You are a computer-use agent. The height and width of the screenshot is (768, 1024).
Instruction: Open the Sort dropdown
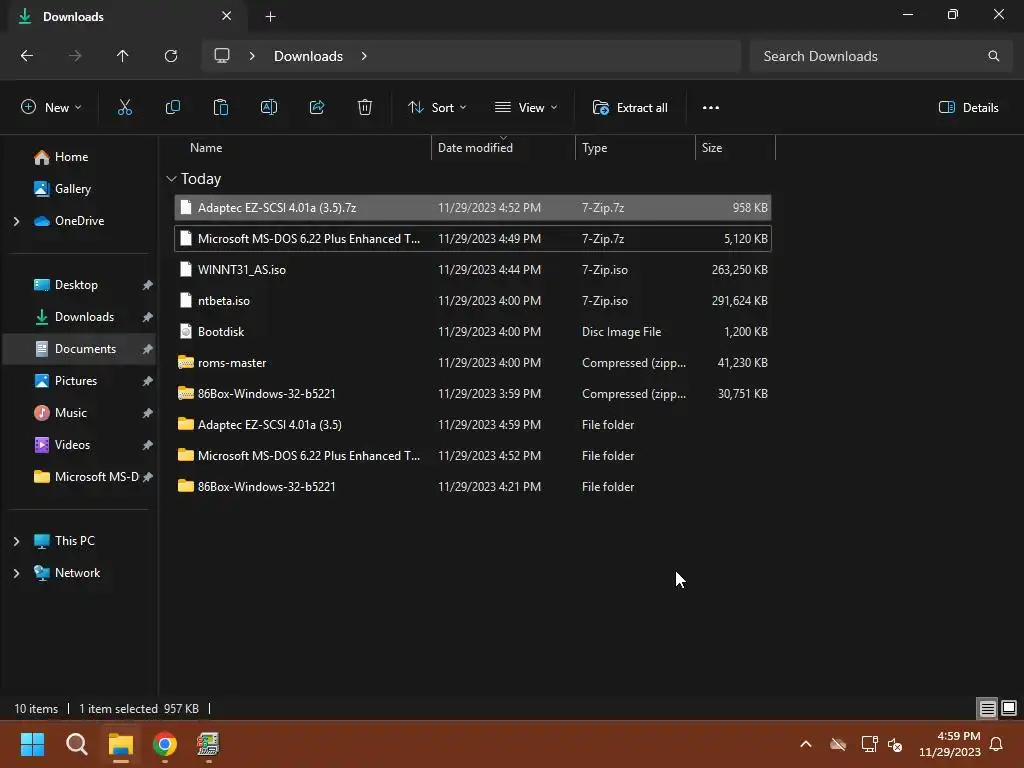click(x=437, y=108)
